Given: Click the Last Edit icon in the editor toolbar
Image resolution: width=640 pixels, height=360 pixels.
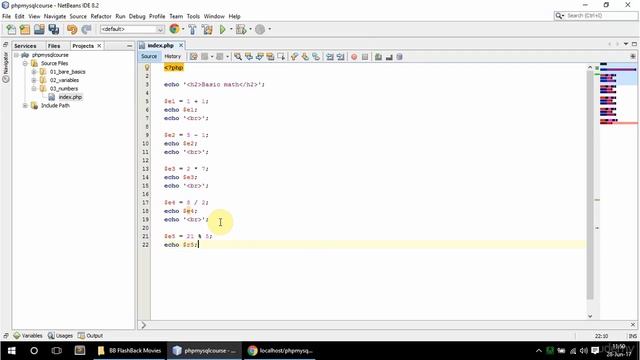Looking at the screenshot, I should (193, 57).
